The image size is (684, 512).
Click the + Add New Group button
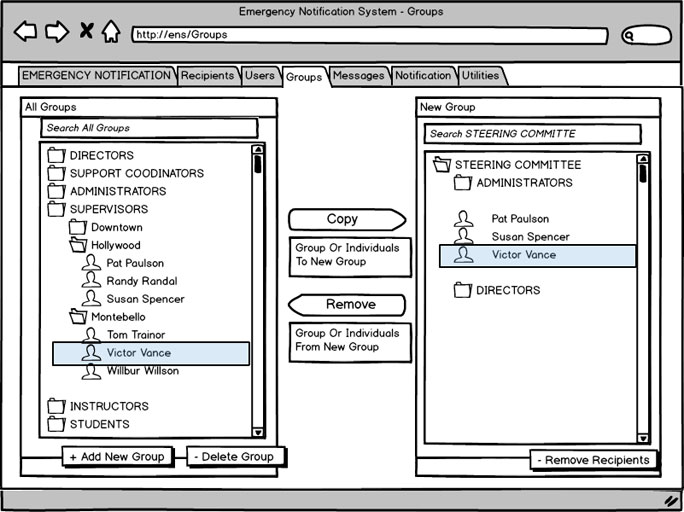coord(117,457)
